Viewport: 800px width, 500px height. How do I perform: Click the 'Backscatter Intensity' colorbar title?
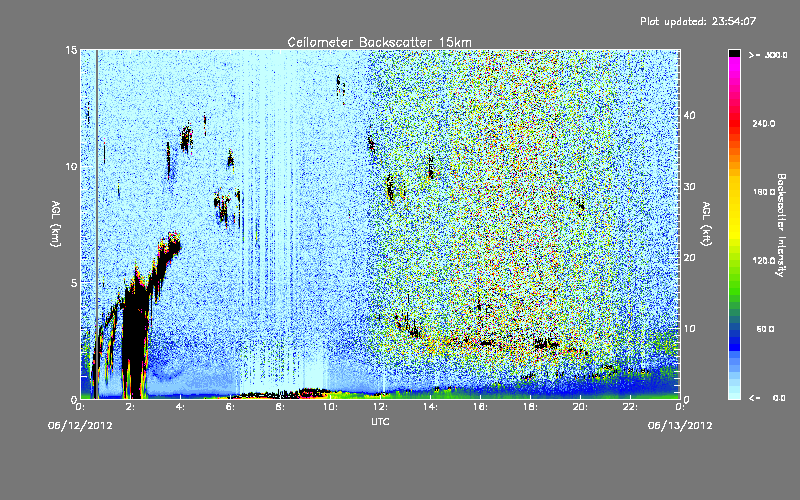tap(781, 225)
